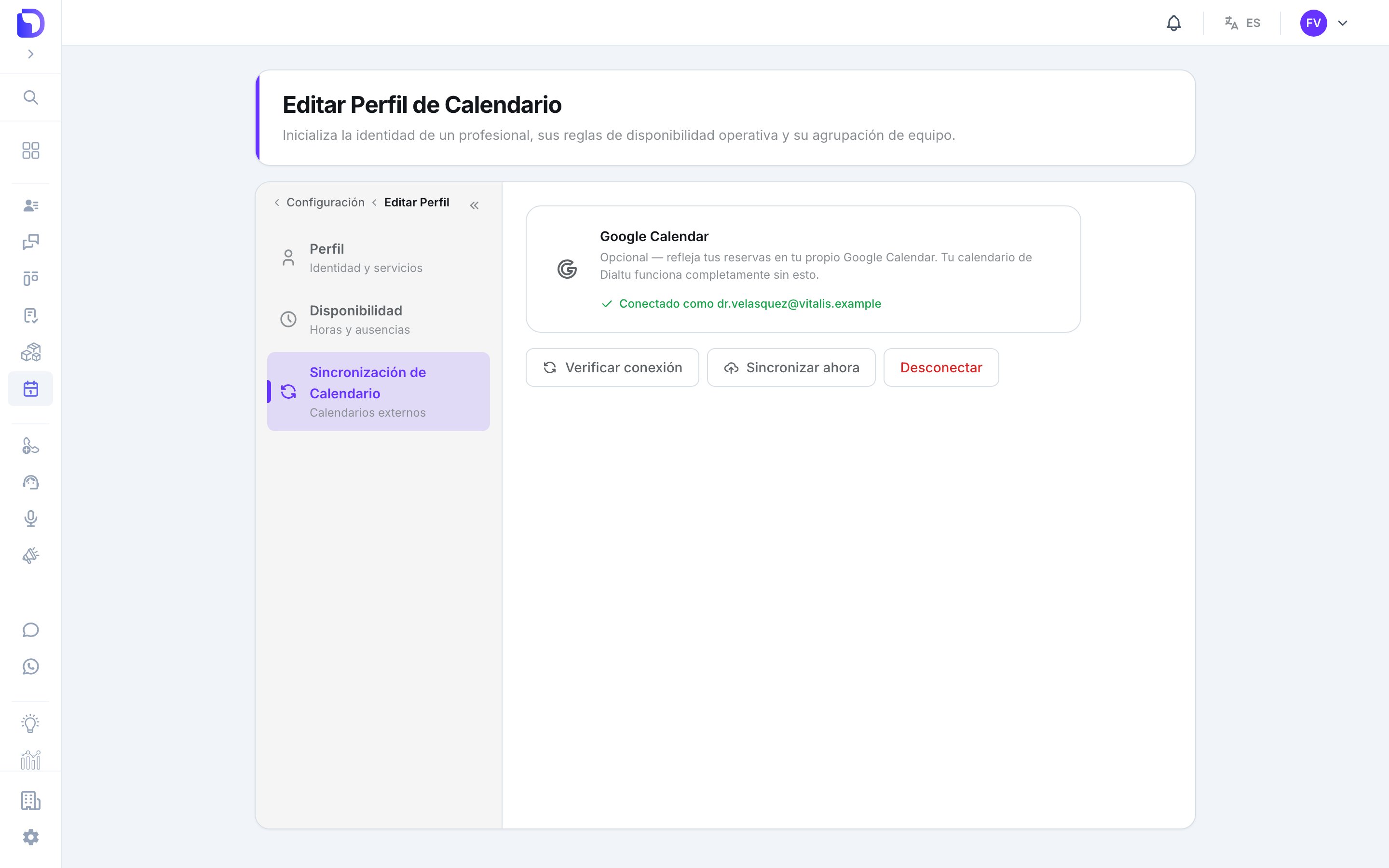Image resolution: width=1389 pixels, height=868 pixels.
Task: Click the Dialtu logo icon
Action: click(x=30, y=23)
